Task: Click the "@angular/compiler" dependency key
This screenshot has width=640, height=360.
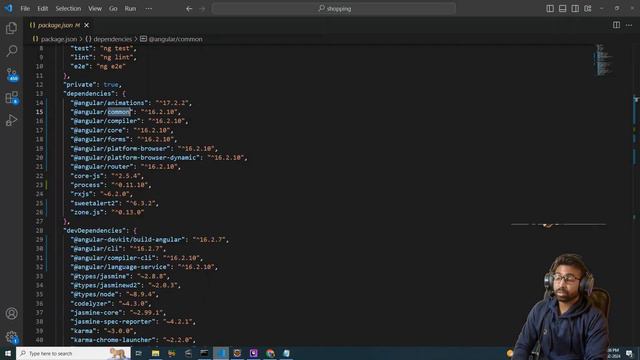Action: coord(106,121)
